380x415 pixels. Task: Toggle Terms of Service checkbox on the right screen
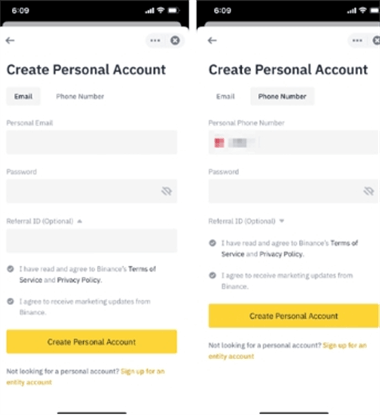tap(212, 243)
